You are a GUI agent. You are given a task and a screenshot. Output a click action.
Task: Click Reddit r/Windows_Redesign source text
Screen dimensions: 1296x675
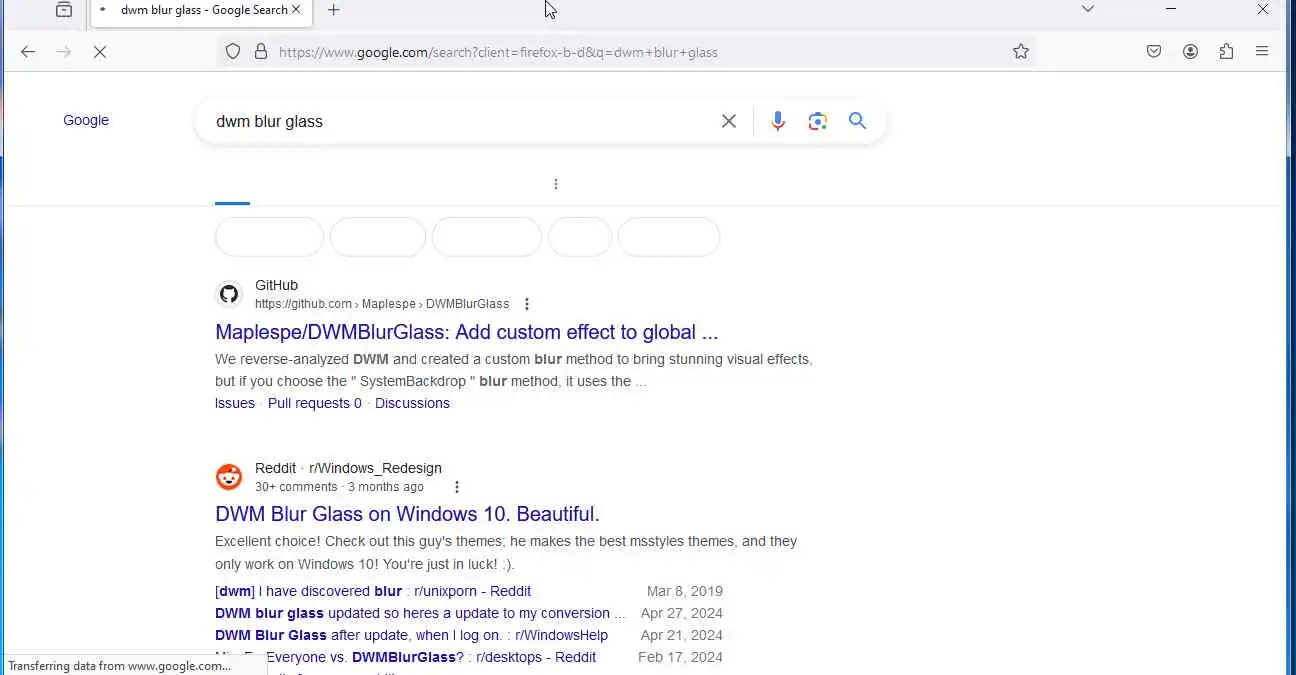[348, 468]
